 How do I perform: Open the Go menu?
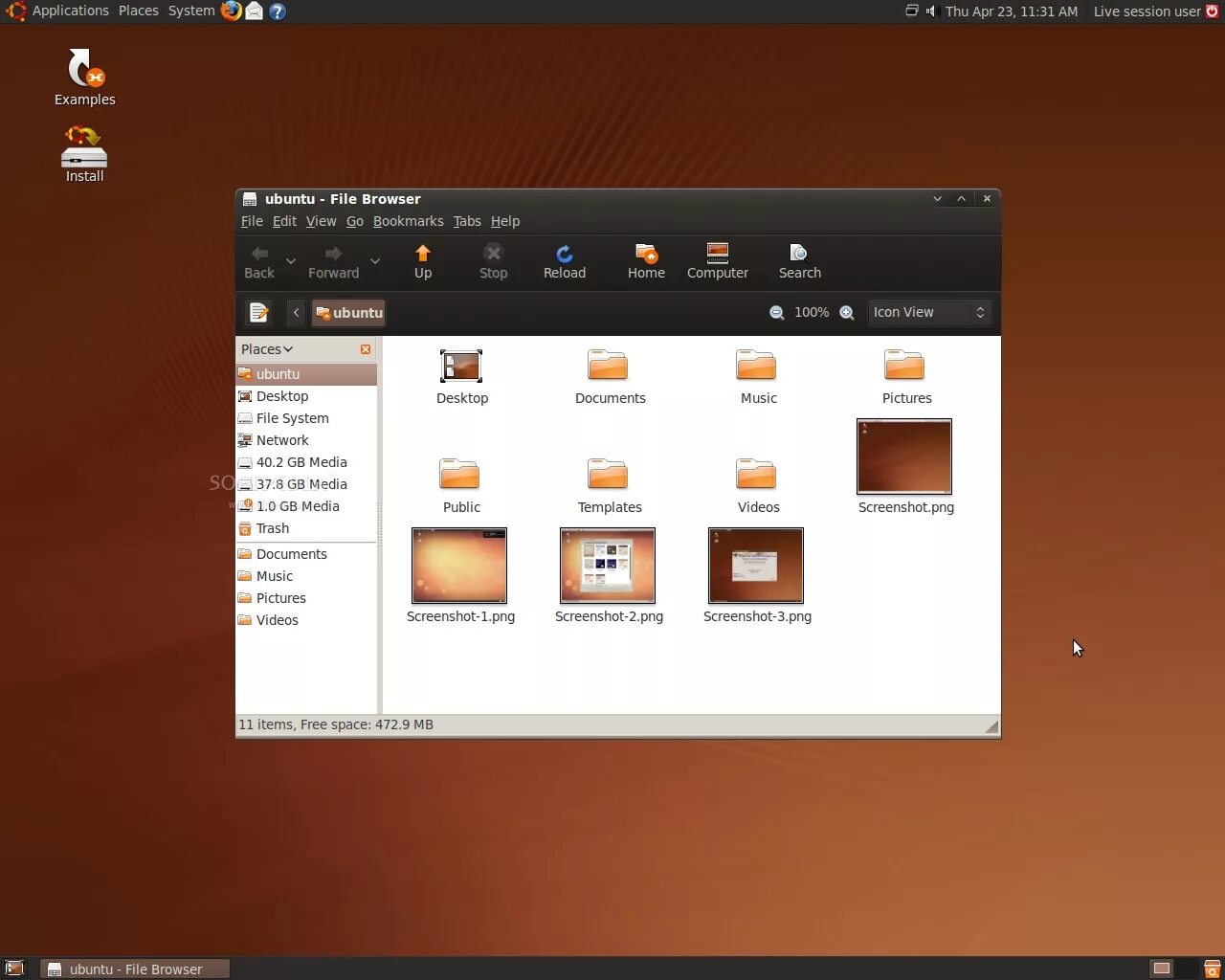355,221
